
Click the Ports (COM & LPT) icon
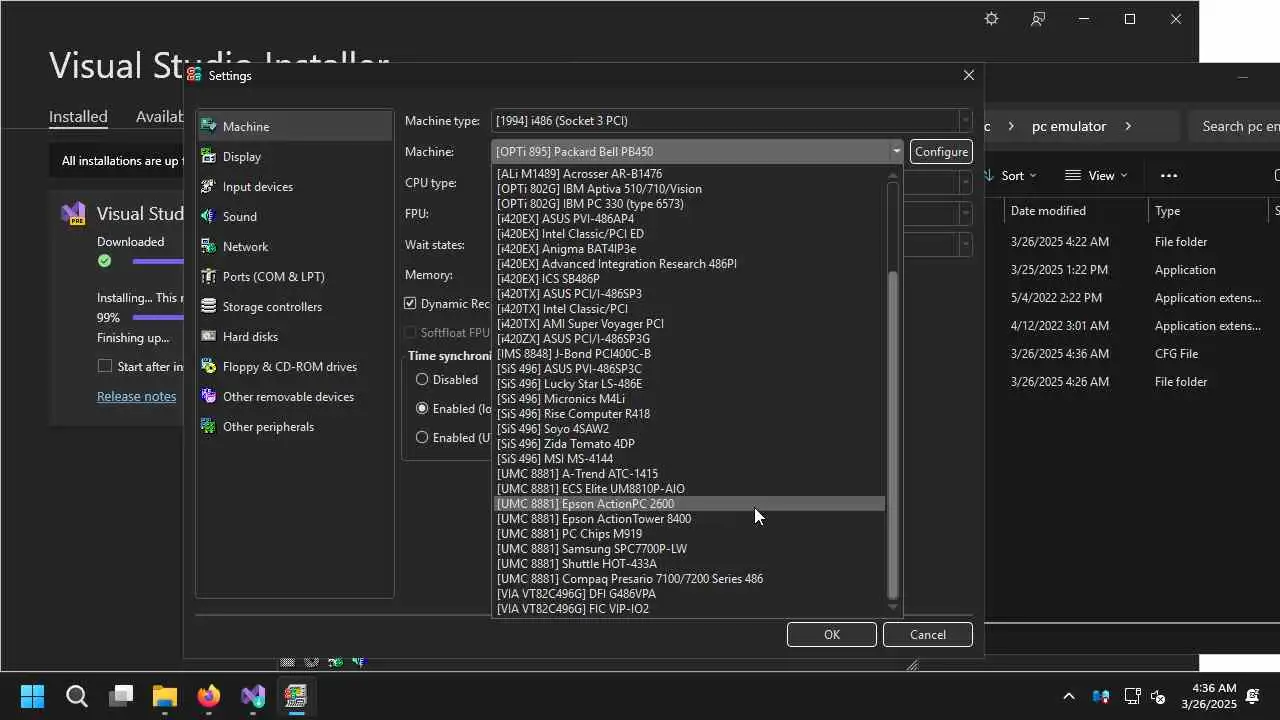(x=208, y=276)
